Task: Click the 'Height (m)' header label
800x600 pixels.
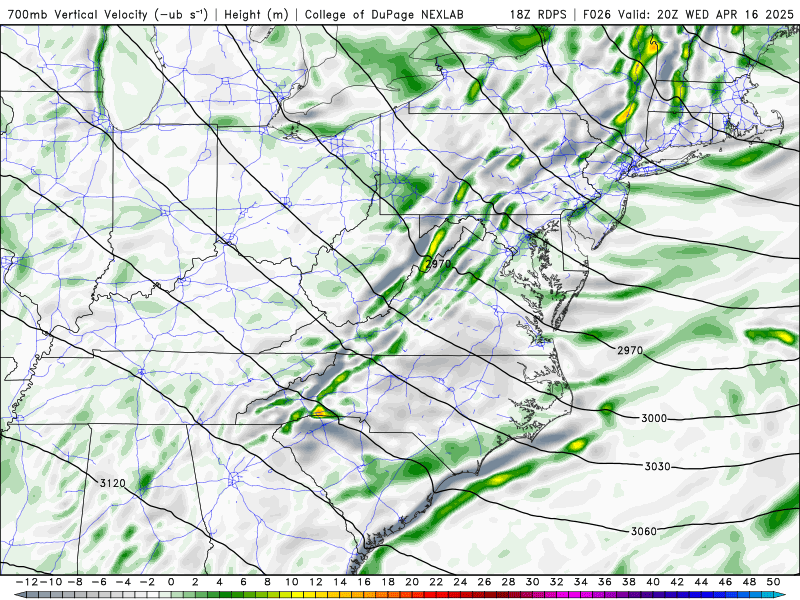Action: [x=256, y=14]
